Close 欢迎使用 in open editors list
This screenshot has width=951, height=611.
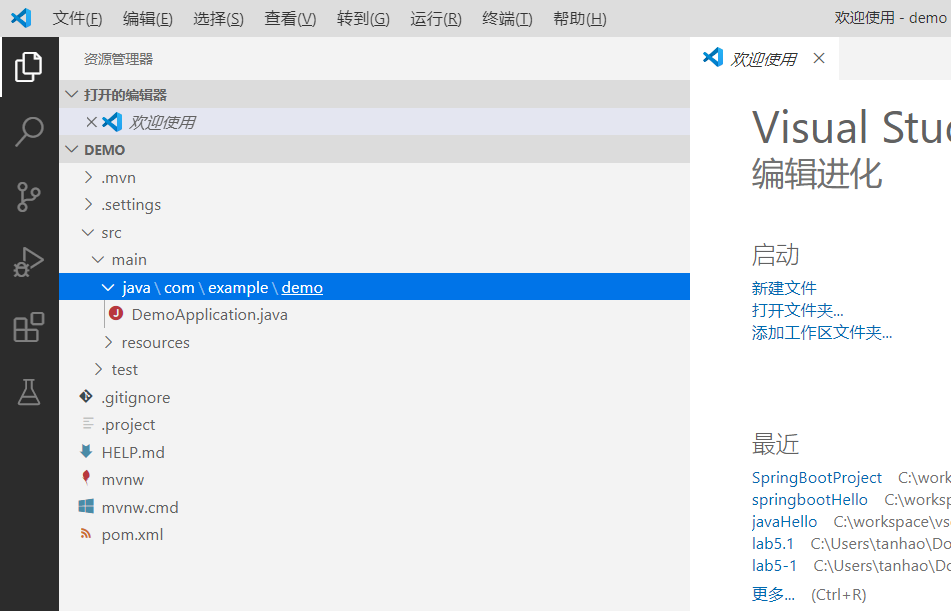point(92,122)
